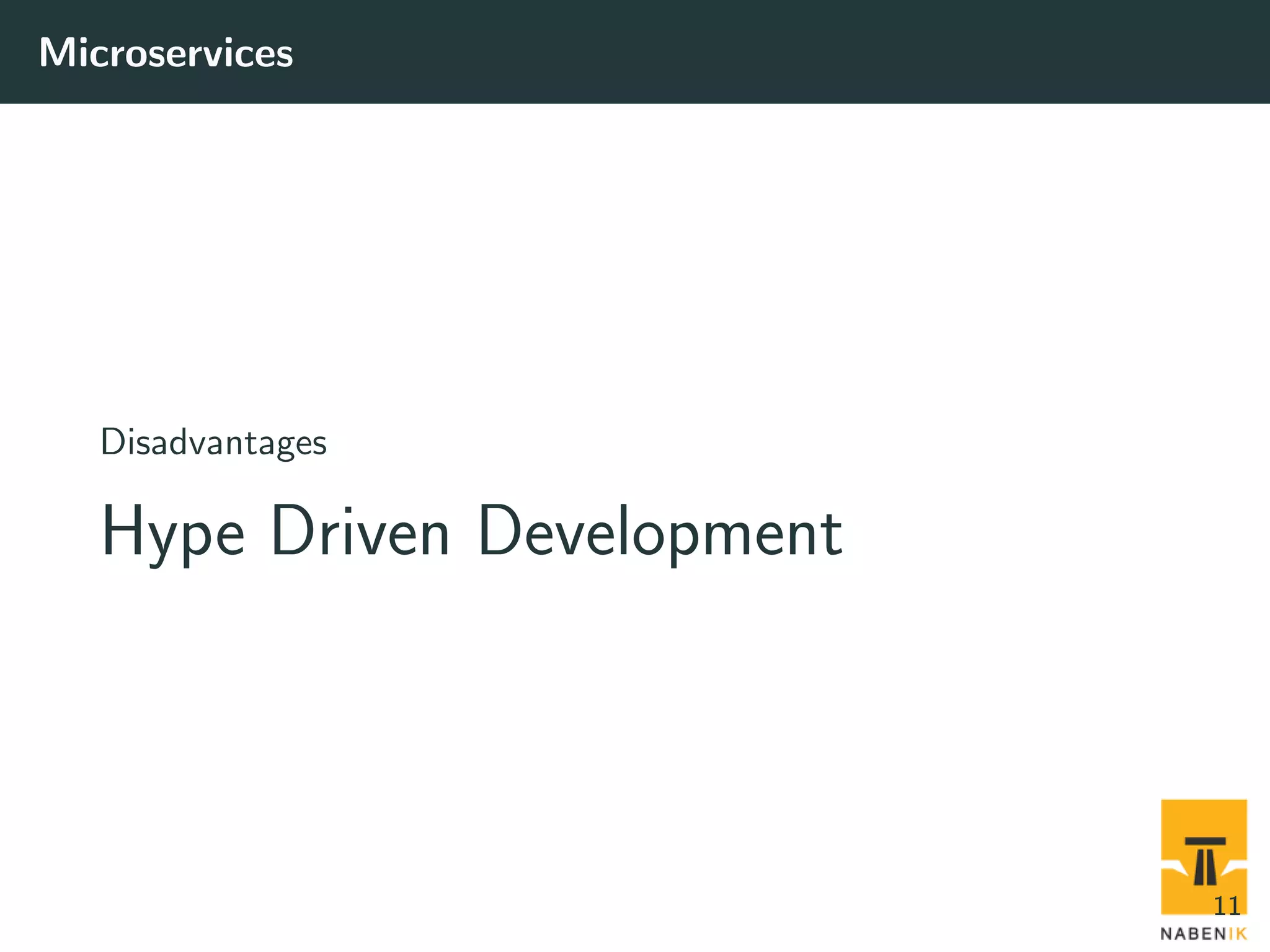Click the Microservices slide title
1270x952 pixels.
click(x=166, y=53)
